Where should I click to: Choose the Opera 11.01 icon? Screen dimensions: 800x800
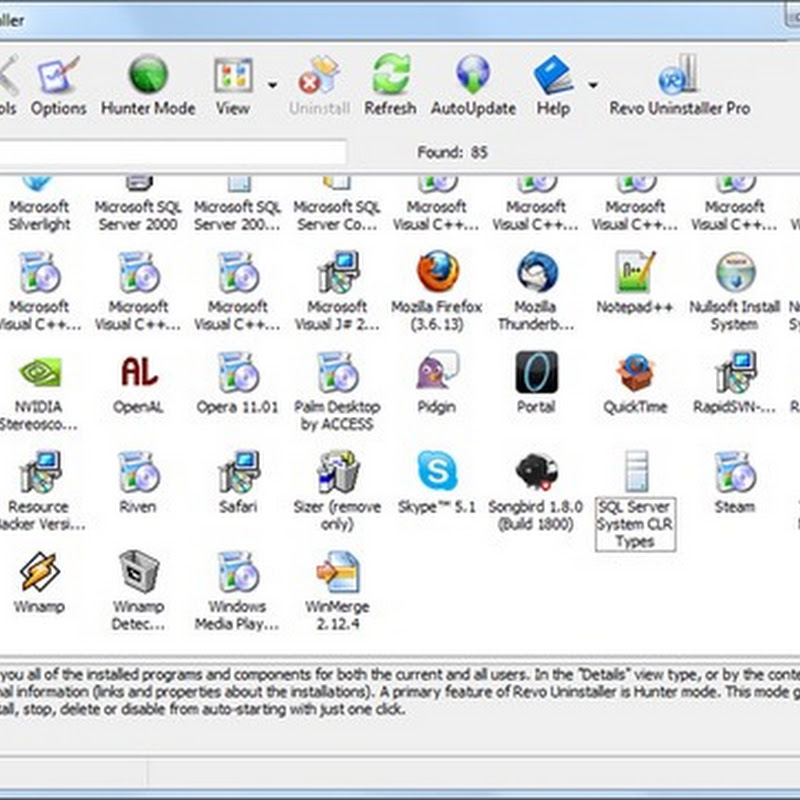point(238,371)
